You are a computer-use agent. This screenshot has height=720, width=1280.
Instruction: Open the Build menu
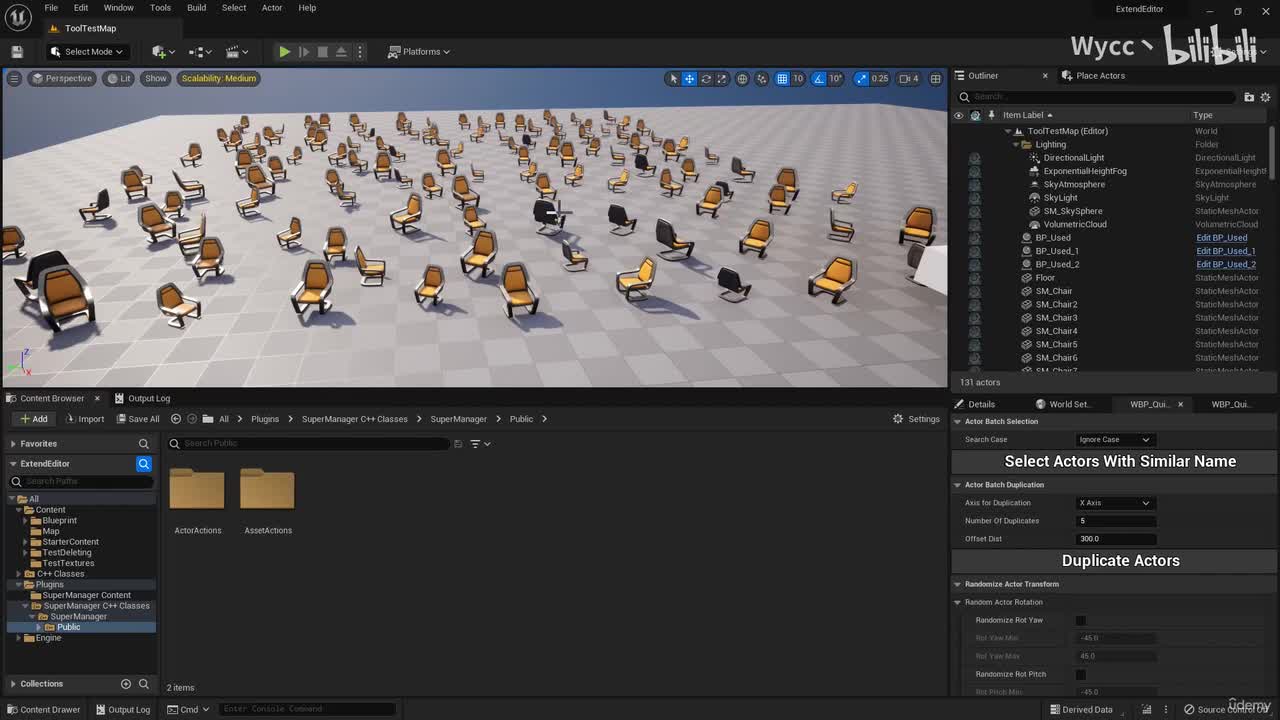[196, 8]
